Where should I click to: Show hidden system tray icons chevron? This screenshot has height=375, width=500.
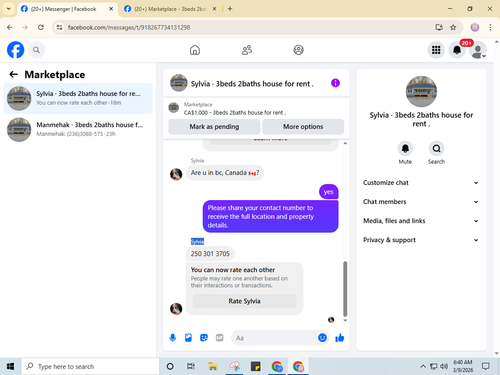[x=423, y=367]
